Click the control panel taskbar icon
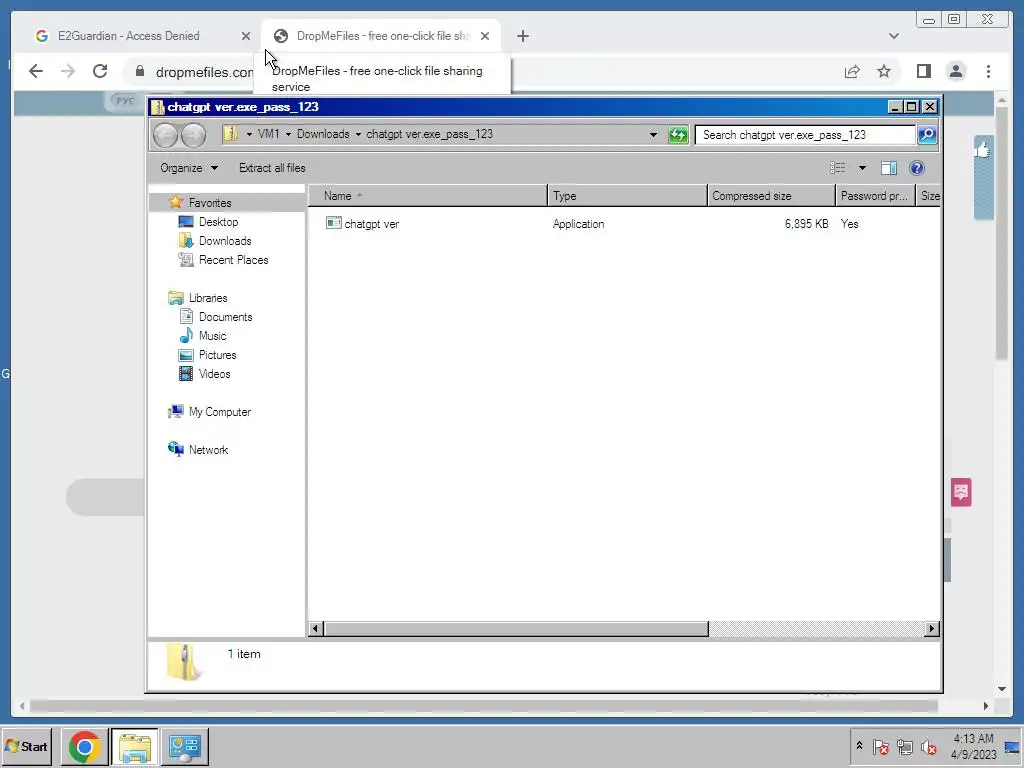 pyautogui.click(x=185, y=746)
